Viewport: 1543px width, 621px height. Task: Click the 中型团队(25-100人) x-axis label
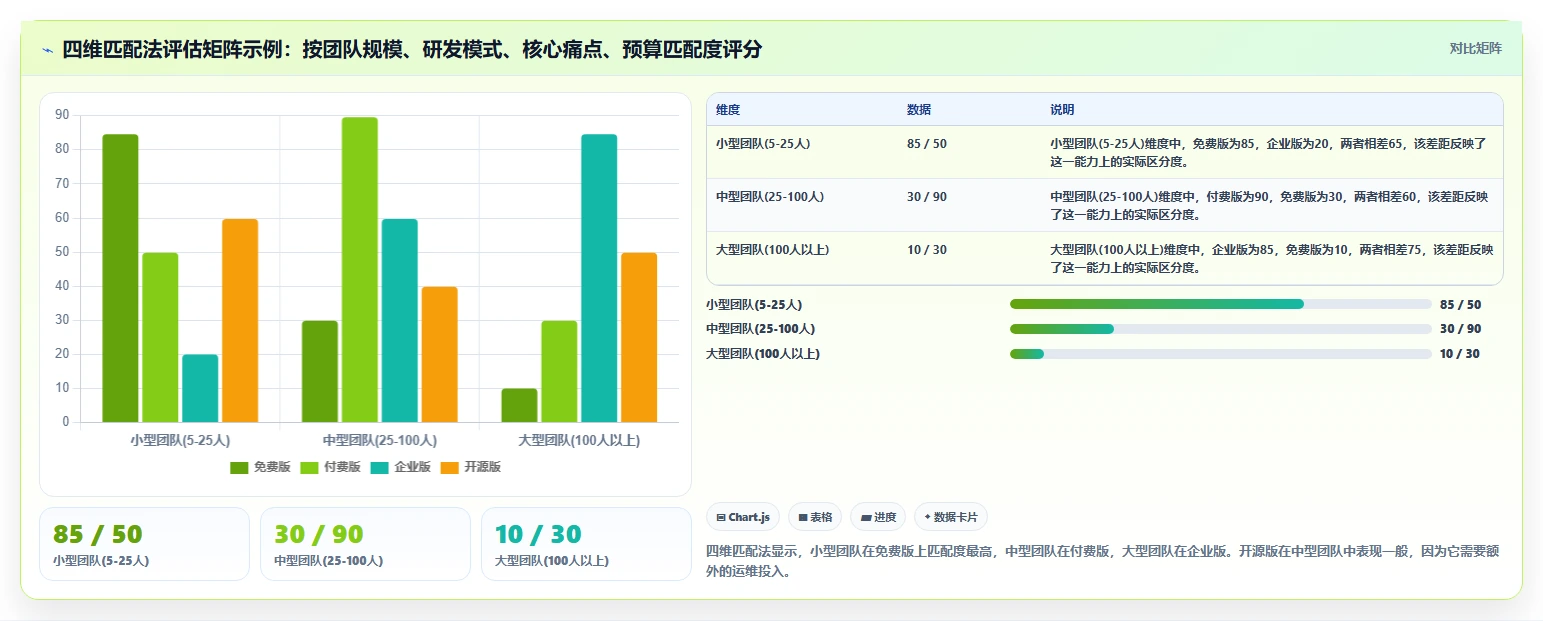coord(380,440)
